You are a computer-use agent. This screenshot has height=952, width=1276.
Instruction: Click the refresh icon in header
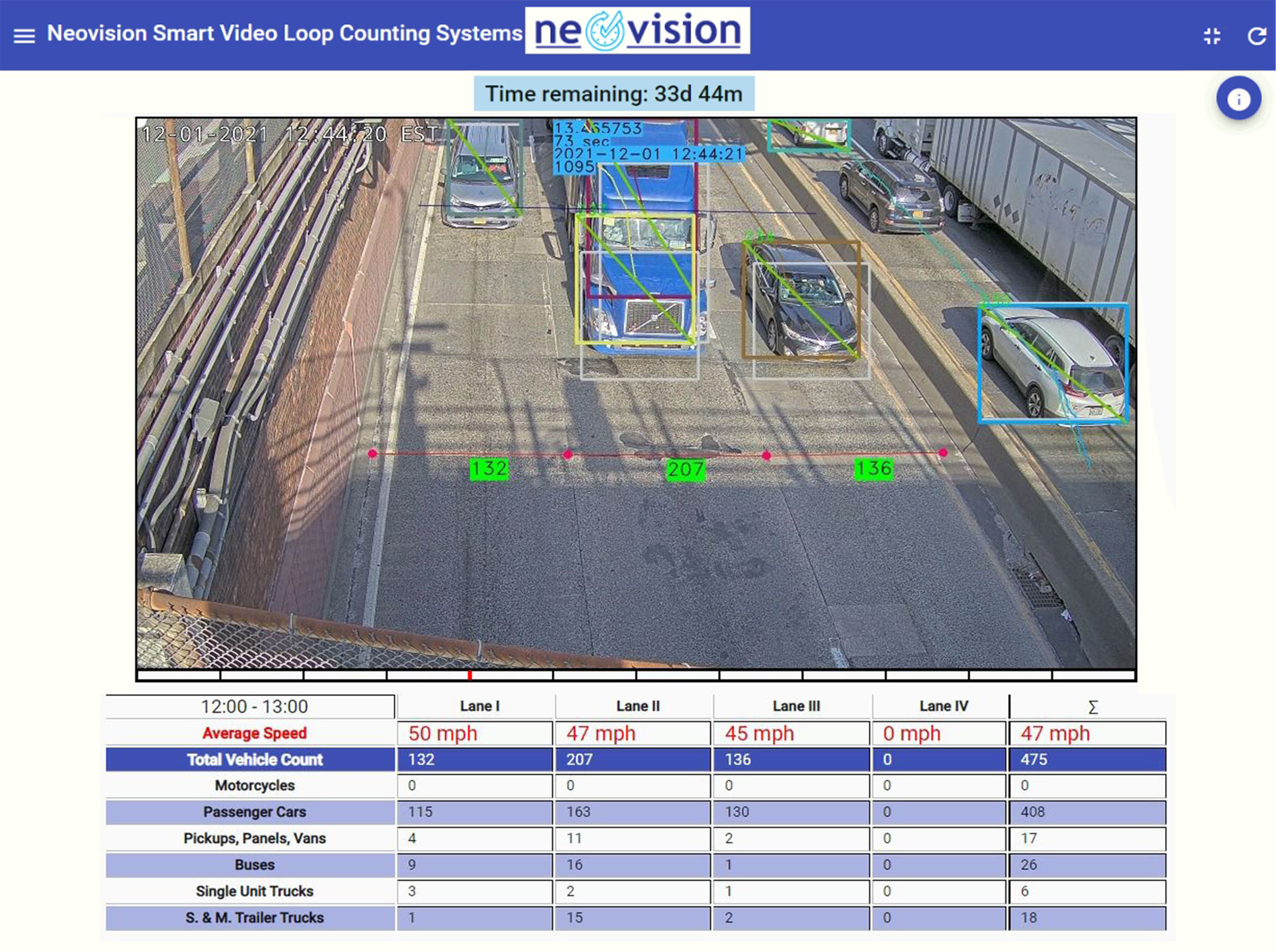[1256, 37]
